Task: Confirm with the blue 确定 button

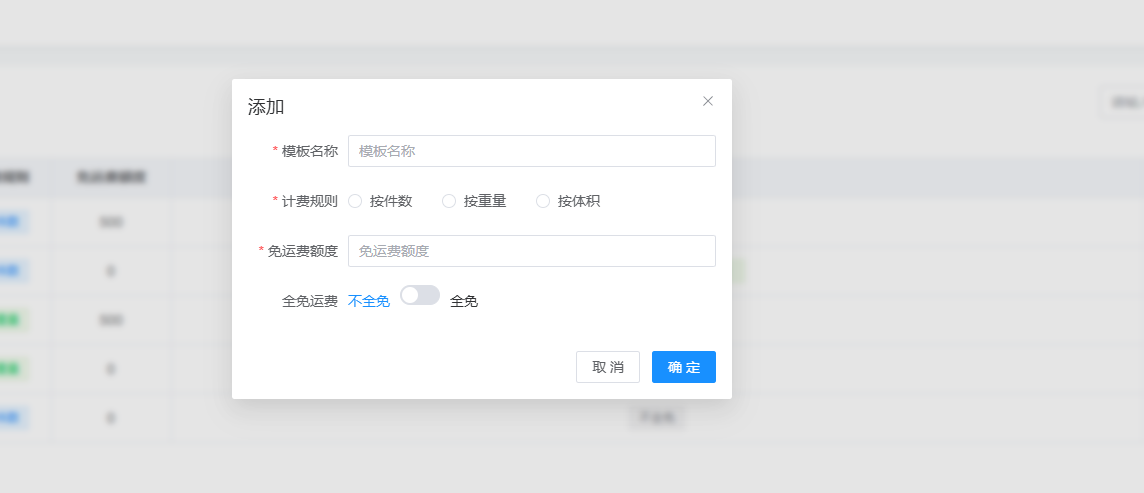Action: tap(683, 367)
